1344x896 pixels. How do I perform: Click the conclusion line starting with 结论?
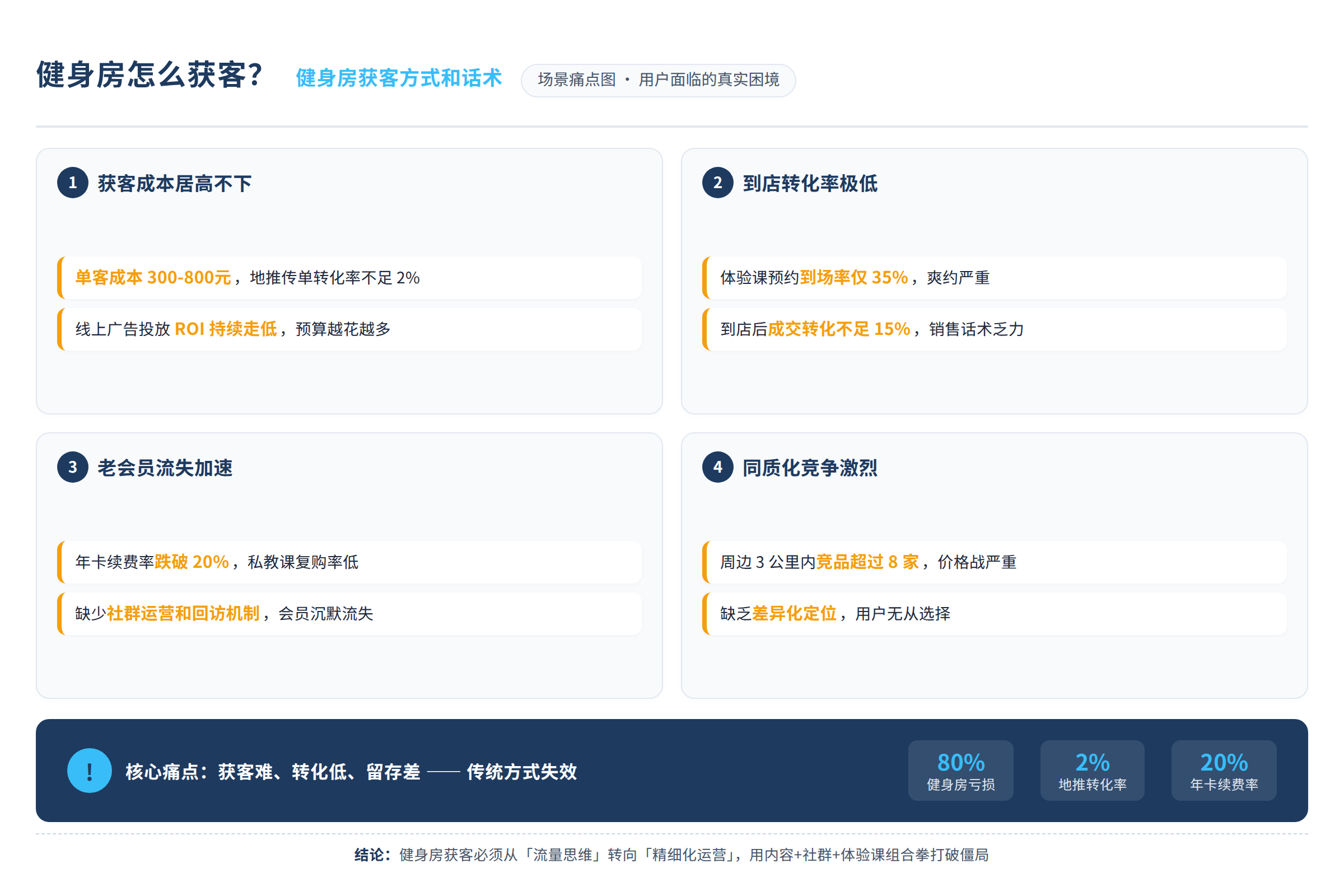671,855
